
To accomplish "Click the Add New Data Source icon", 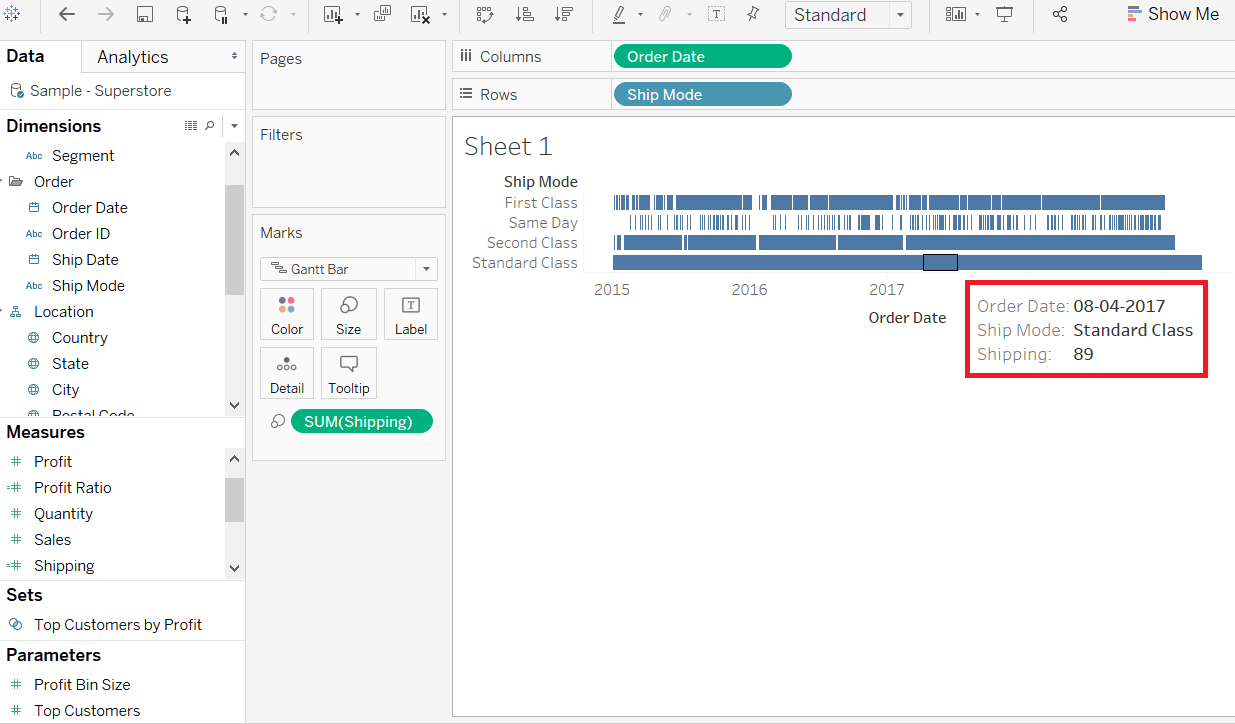I will (183, 14).
